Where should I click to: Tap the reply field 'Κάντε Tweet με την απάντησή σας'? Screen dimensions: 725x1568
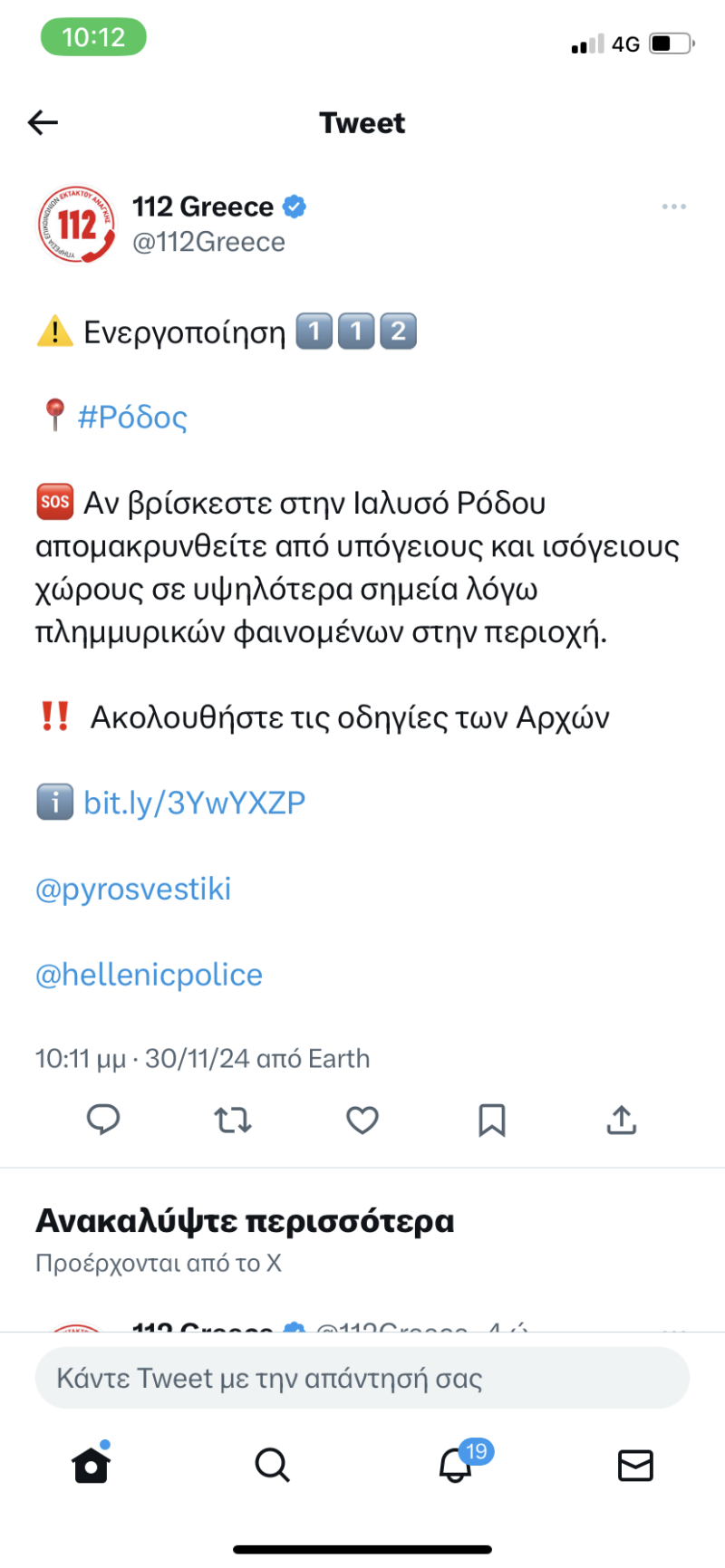tap(362, 1378)
